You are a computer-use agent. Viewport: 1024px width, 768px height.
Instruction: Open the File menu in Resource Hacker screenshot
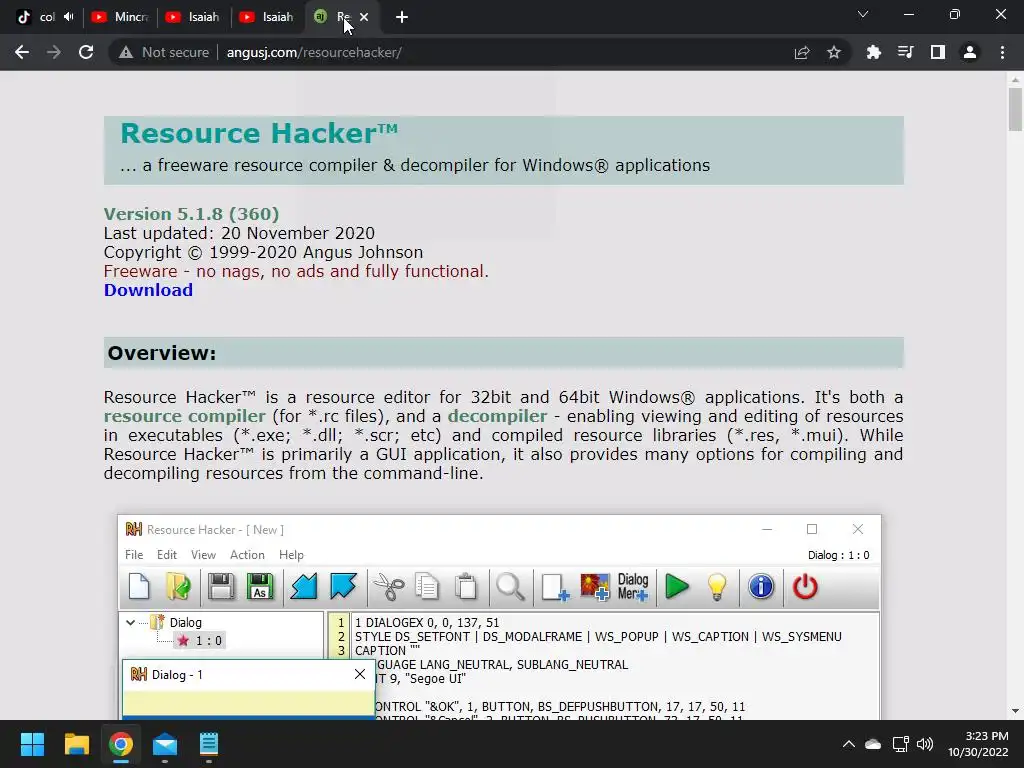click(134, 554)
